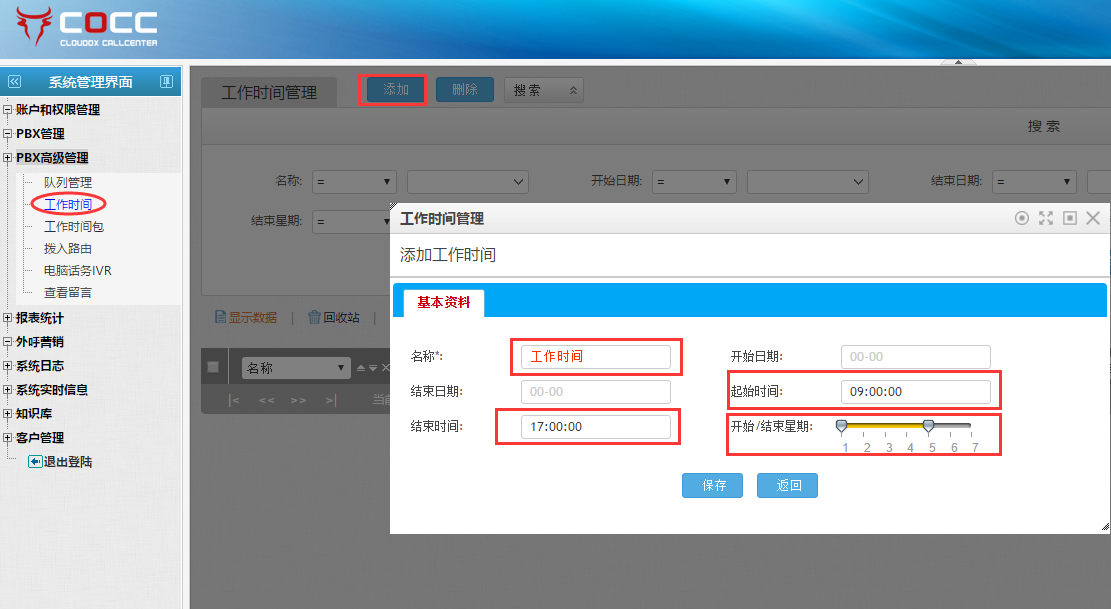The image size is (1111, 609).
Task: Collapse the PBX高级管理 tree node
Action: pyautogui.click(x=8, y=158)
